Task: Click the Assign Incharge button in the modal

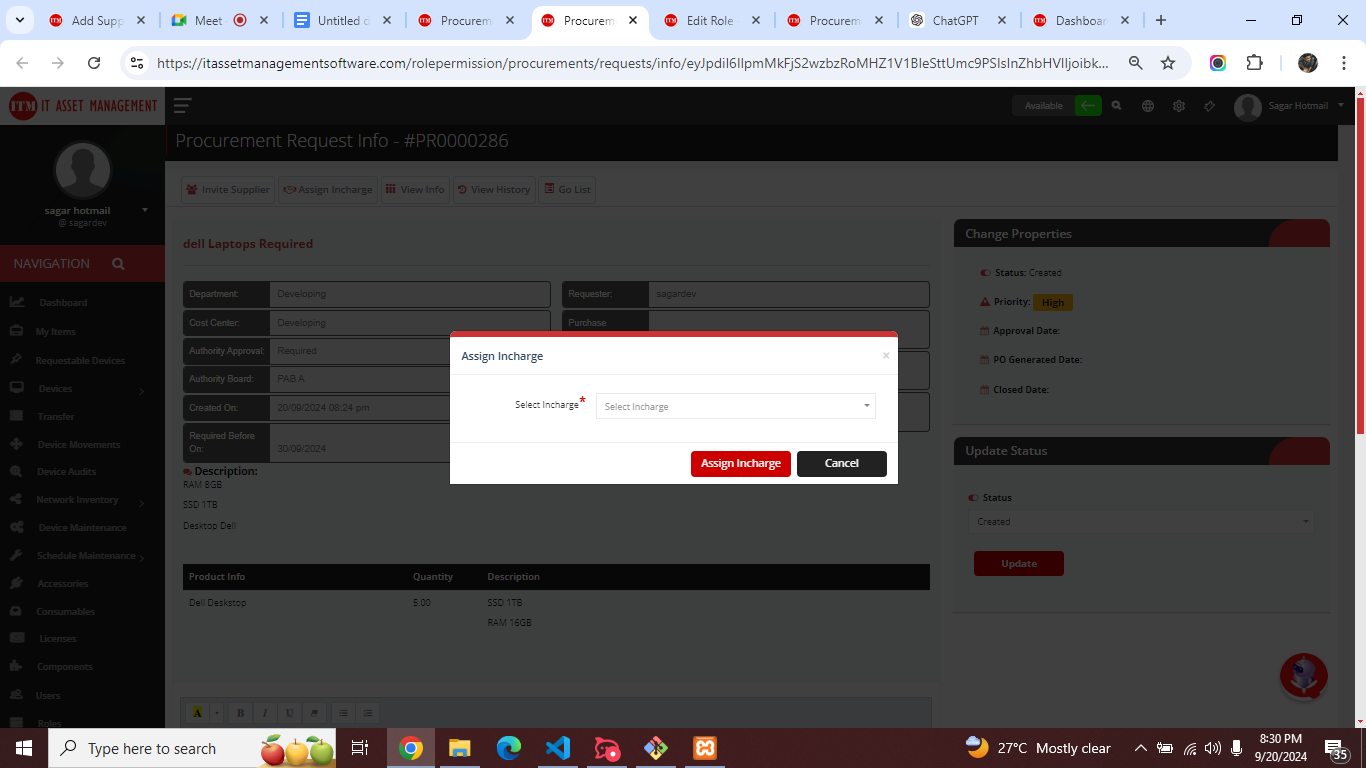Action: [x=740, y=463]
